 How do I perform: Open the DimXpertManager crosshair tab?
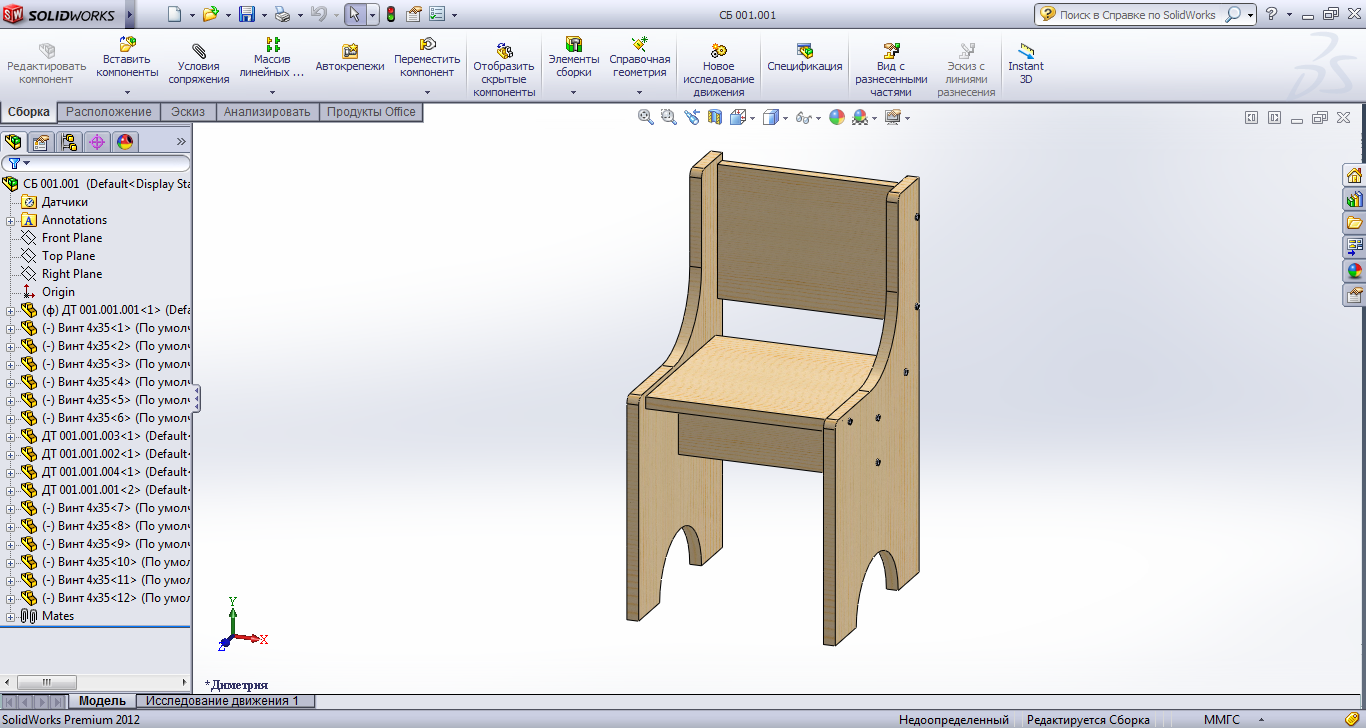pyautogui.click(x=97, y=142)
